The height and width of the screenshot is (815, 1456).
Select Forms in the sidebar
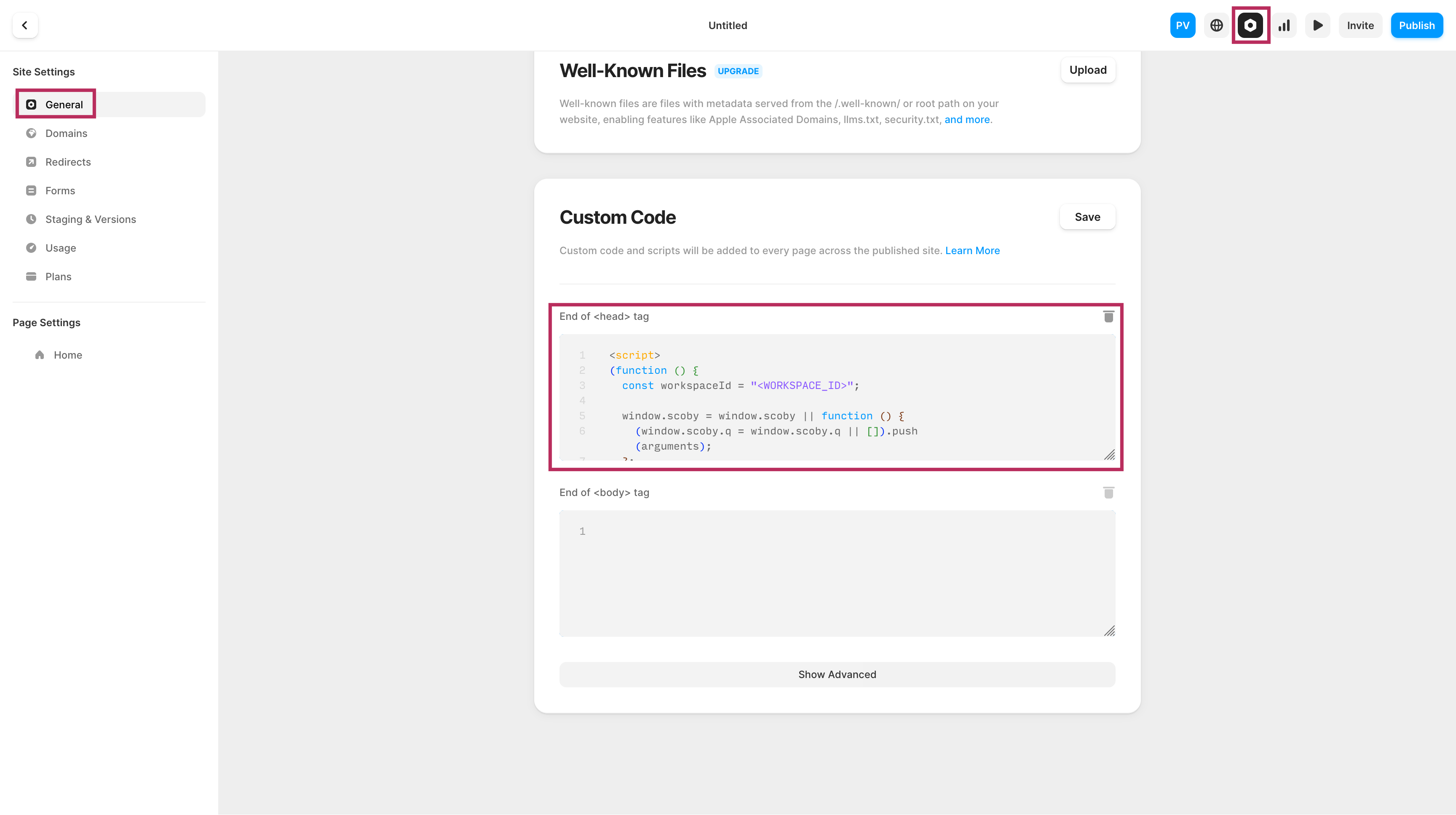(60, 191)
